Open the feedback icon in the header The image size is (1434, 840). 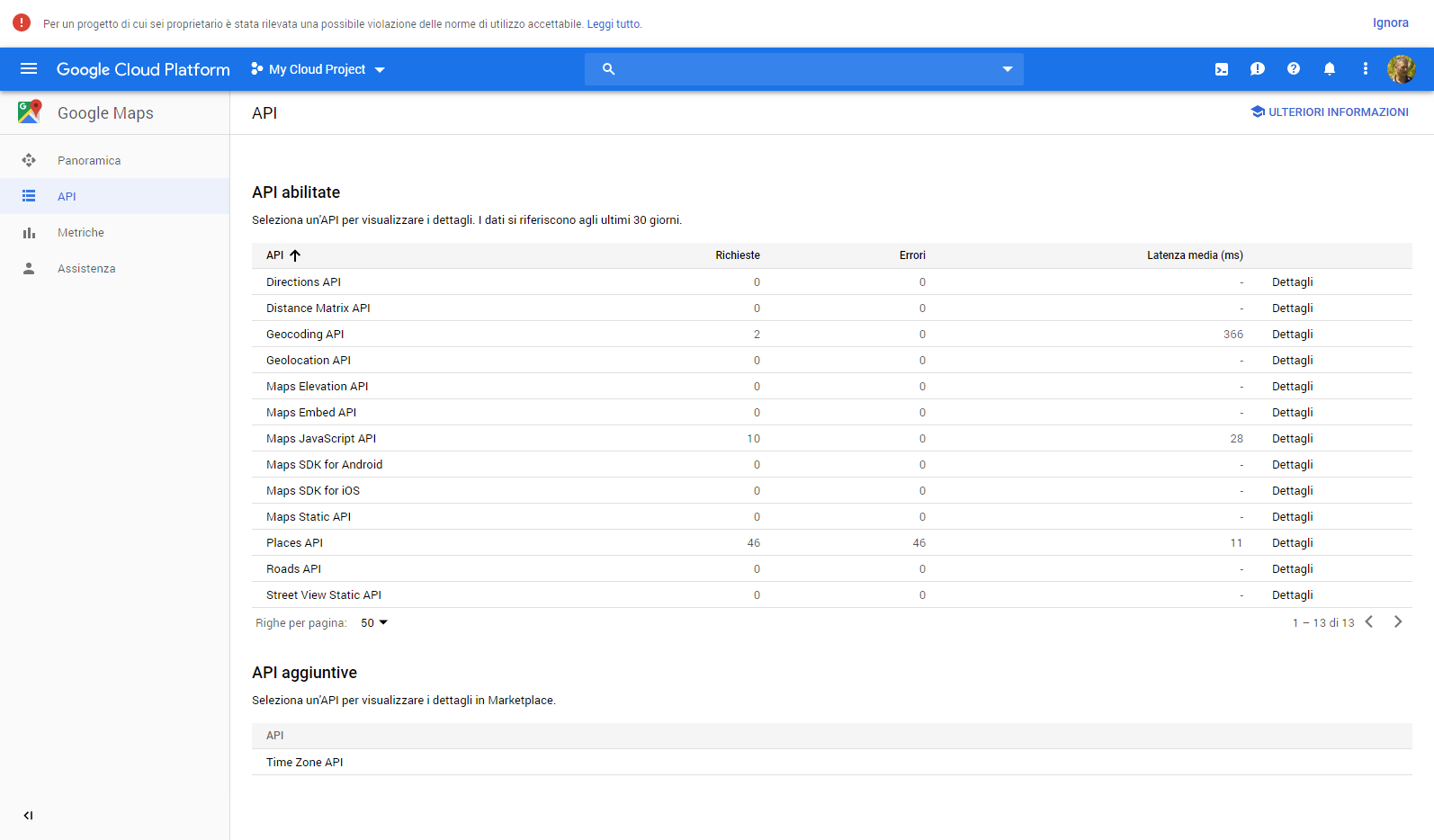coord(1258,69)
